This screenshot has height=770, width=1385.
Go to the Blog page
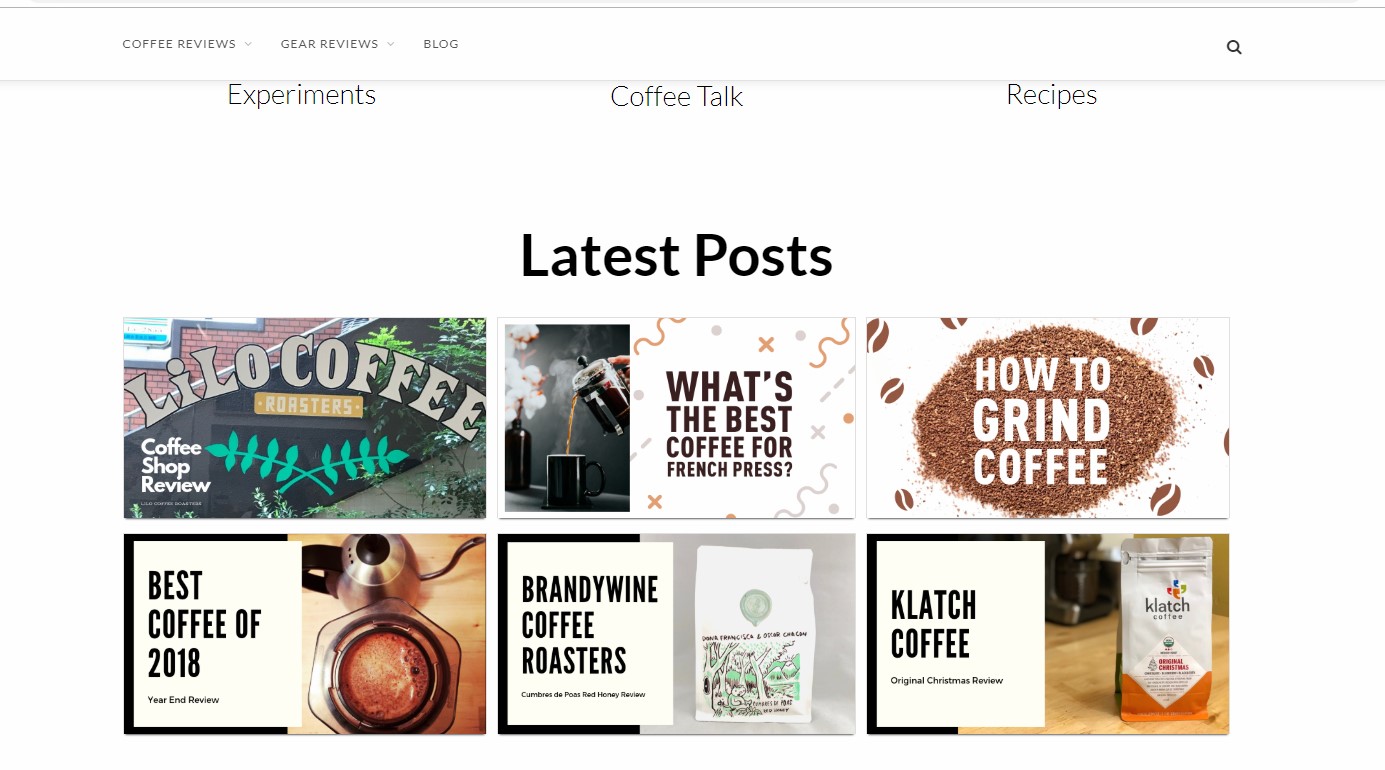click(441, 44)
